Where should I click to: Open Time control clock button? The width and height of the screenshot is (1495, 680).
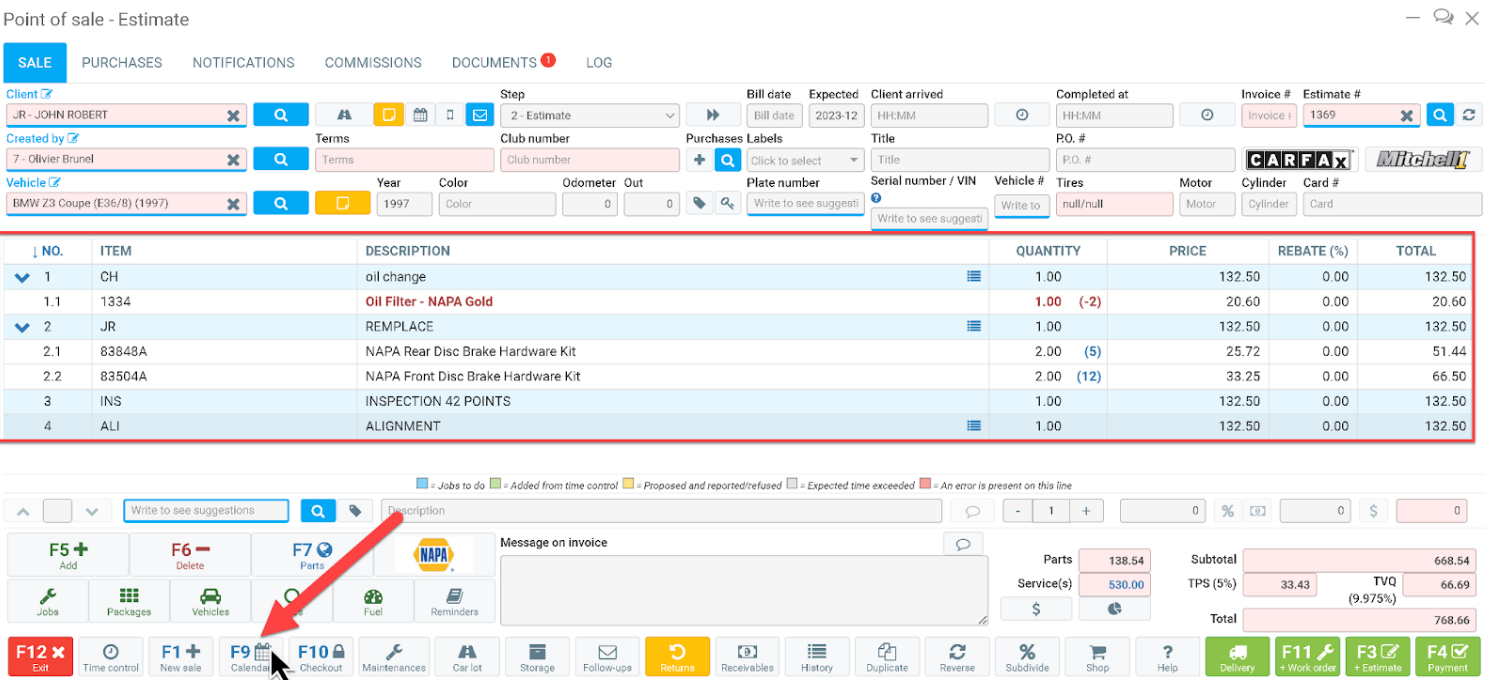[111, 657]
